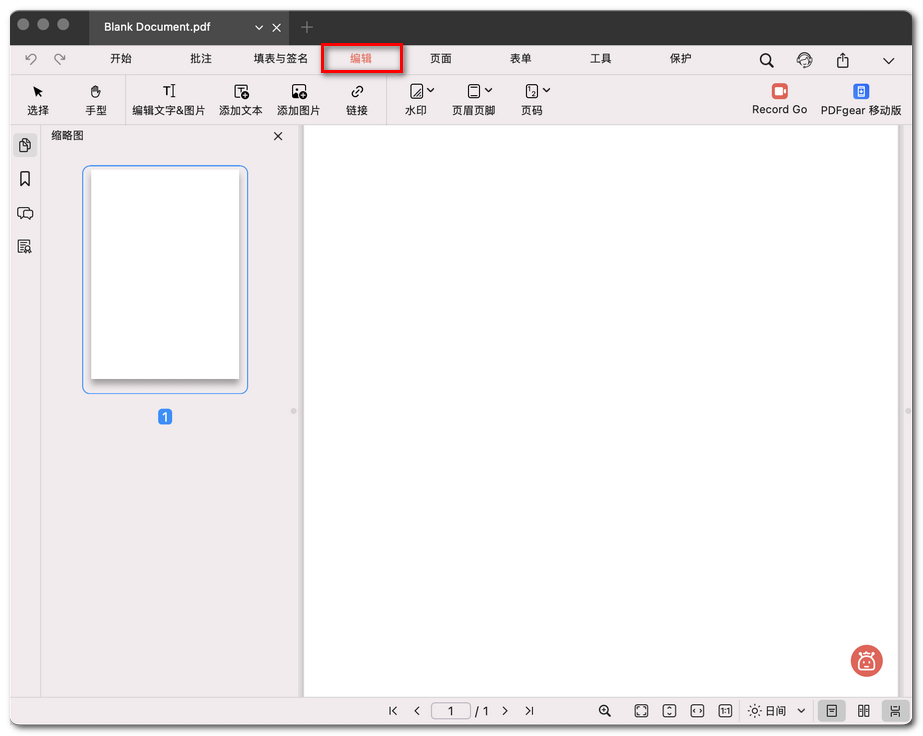923x736 pixels.
Task: Close the 缩略图 thumbnail panel
Action: point(278,136)
